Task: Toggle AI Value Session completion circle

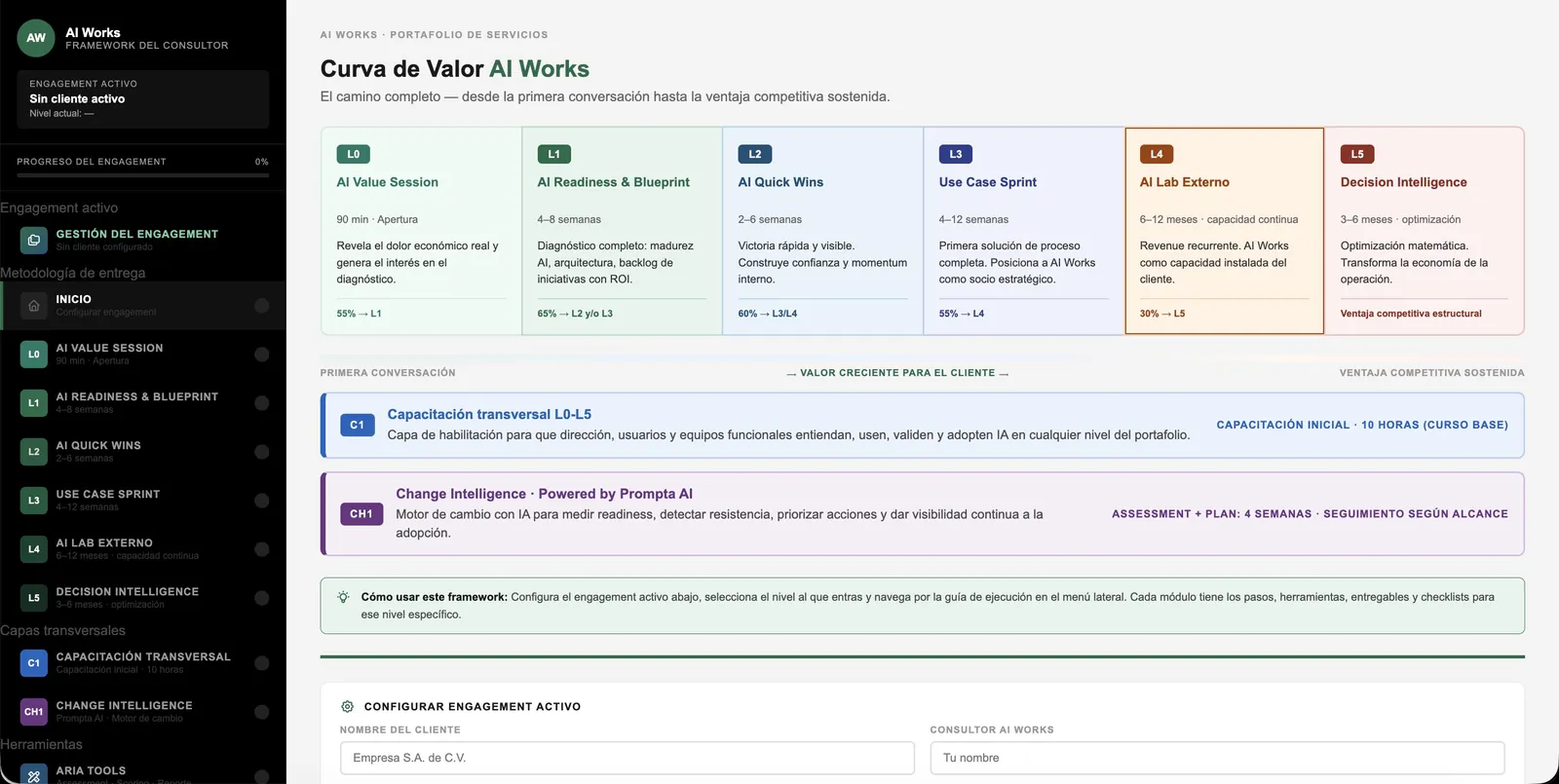Action: (x=262, y=355)
